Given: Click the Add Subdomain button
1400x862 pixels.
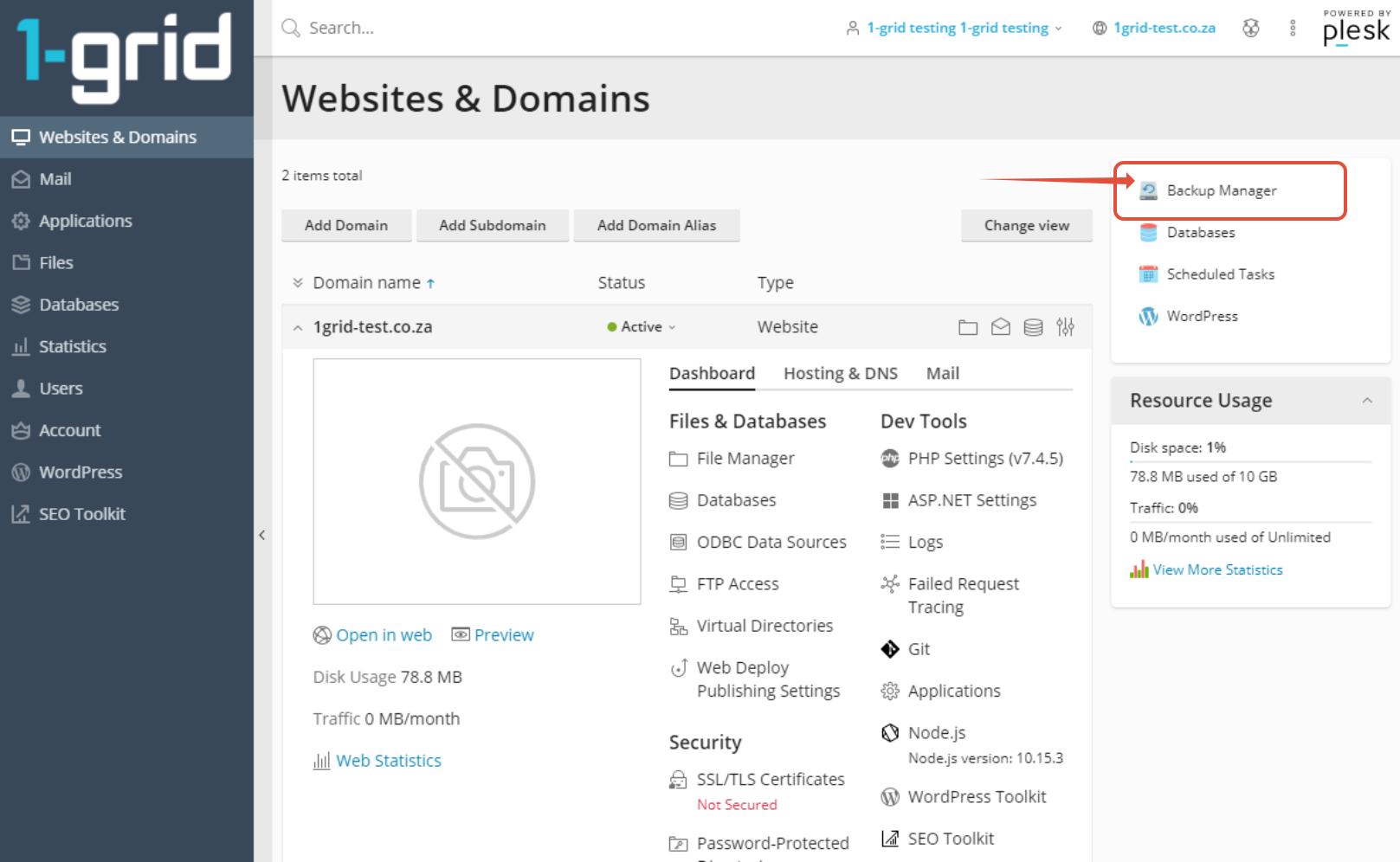Looking at the screenshot, I should point(492,225).
